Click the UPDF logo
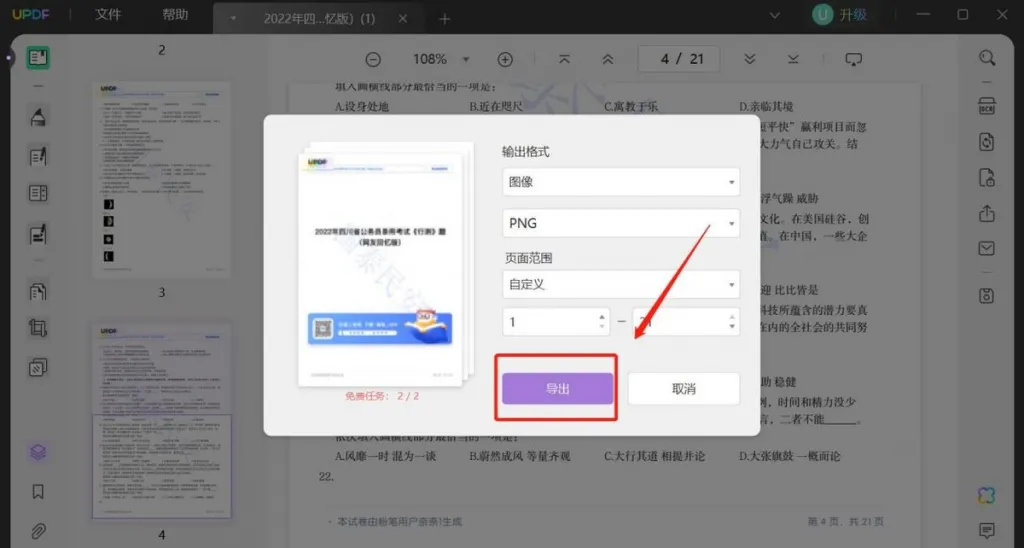Viewport: 1024px width, 548px height. coord(31,15)
